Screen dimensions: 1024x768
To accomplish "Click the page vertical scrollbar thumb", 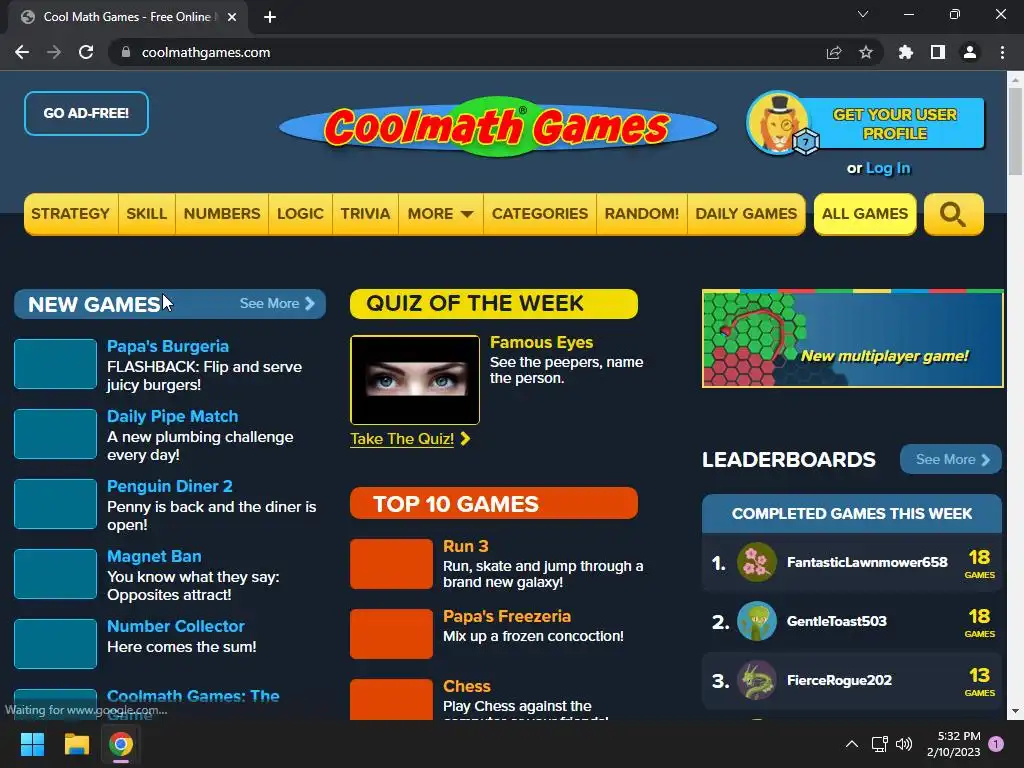I will 1015,131.
